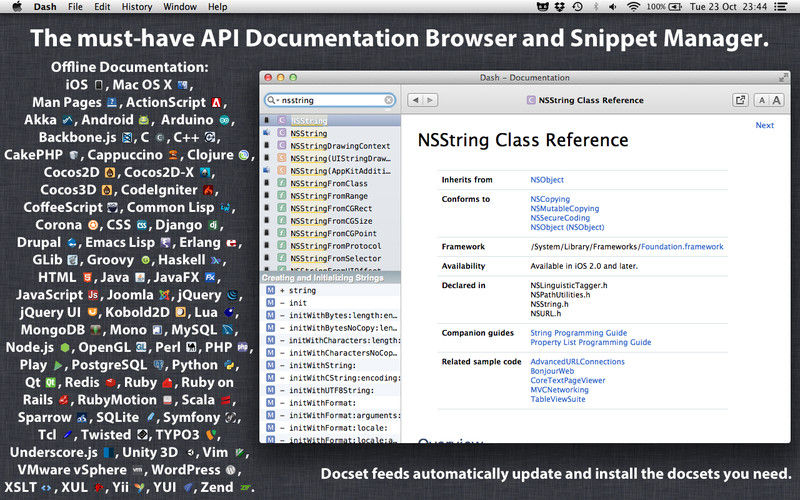Open Notification Center list icon
This screenshot has height=500, width=800.
pyautogui.click(x=781, y=7)
